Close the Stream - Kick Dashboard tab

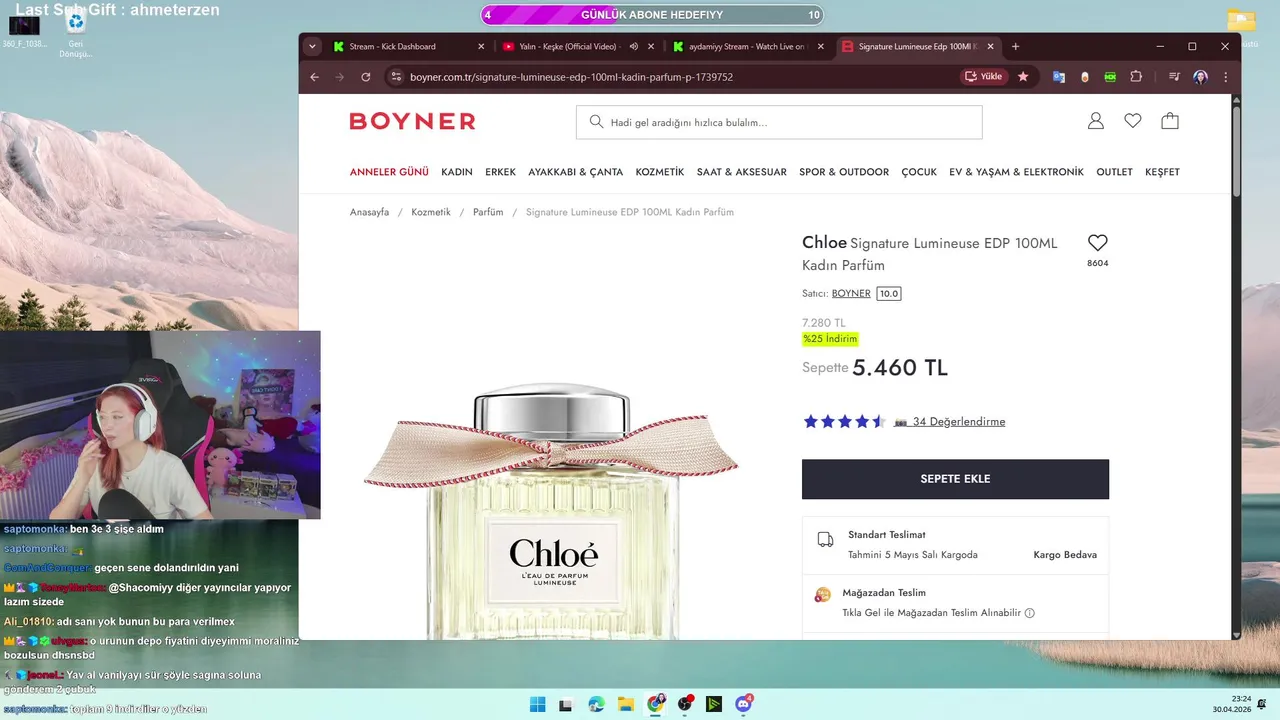pyautogui.click(x=481, y=46)
